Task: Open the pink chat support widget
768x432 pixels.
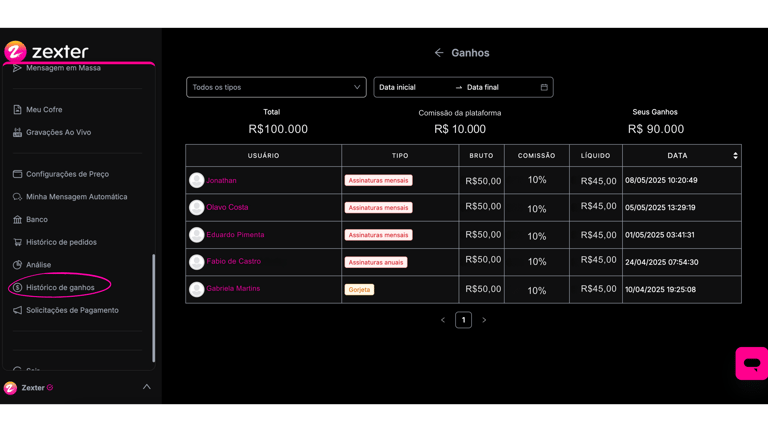Action: click(x=751, y=363)
